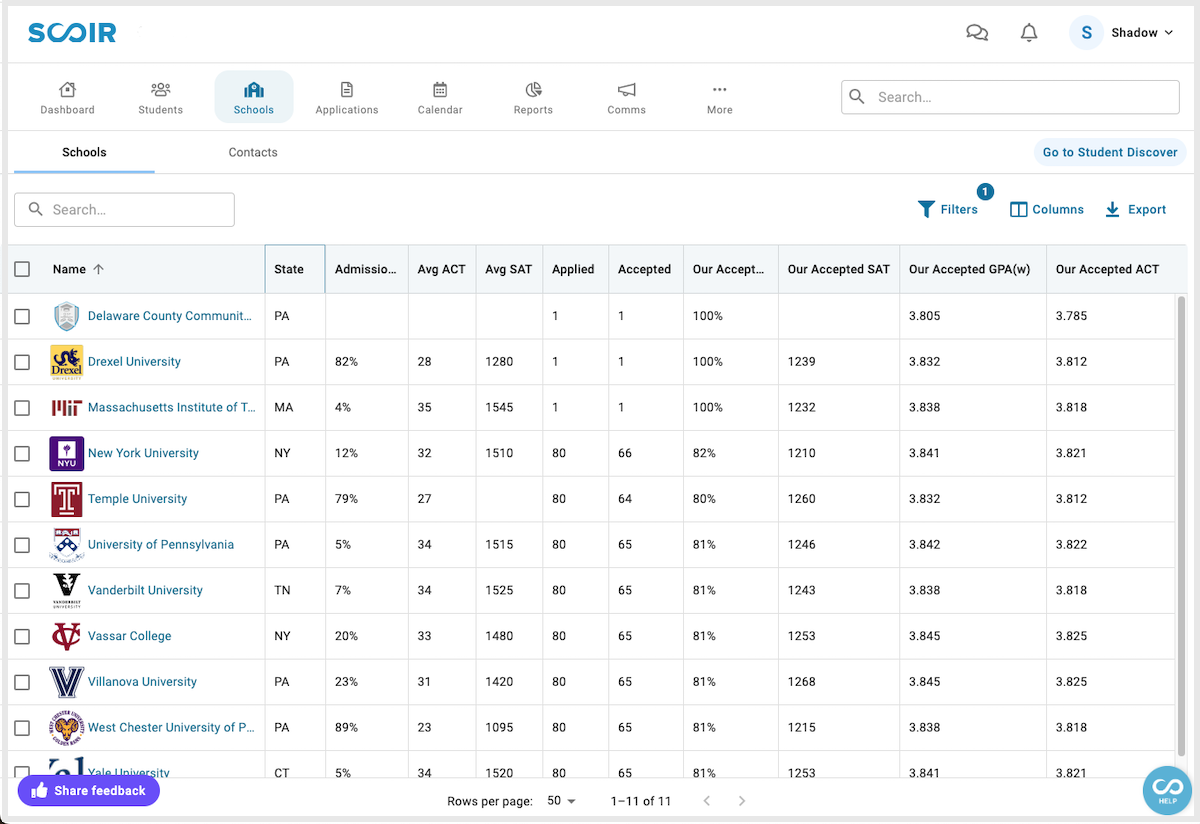1200x824 pixels.
Task: Click the Vassar College VC logo
Action: 67,636
